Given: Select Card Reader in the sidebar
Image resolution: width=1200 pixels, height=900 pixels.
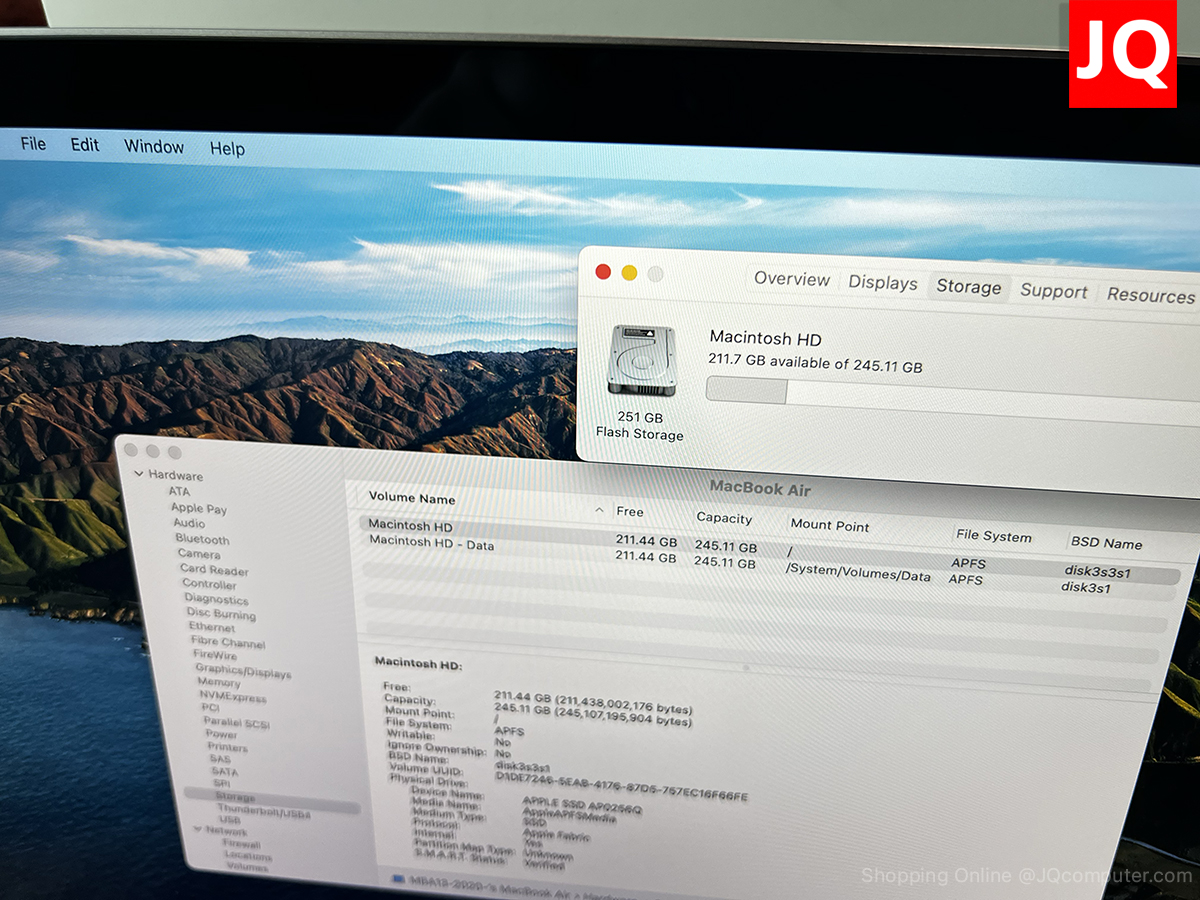Looking at the screenshot, I should (x=214, y=570).
